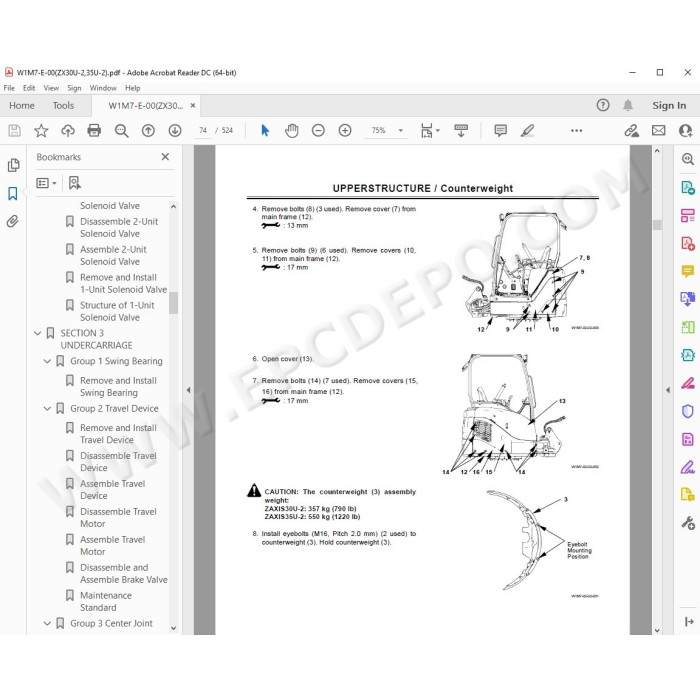Open the Assemble 2-Unit Solenoid Valve bookmark
This screenshot has width=700, height=700.
(x=113, y=255)
